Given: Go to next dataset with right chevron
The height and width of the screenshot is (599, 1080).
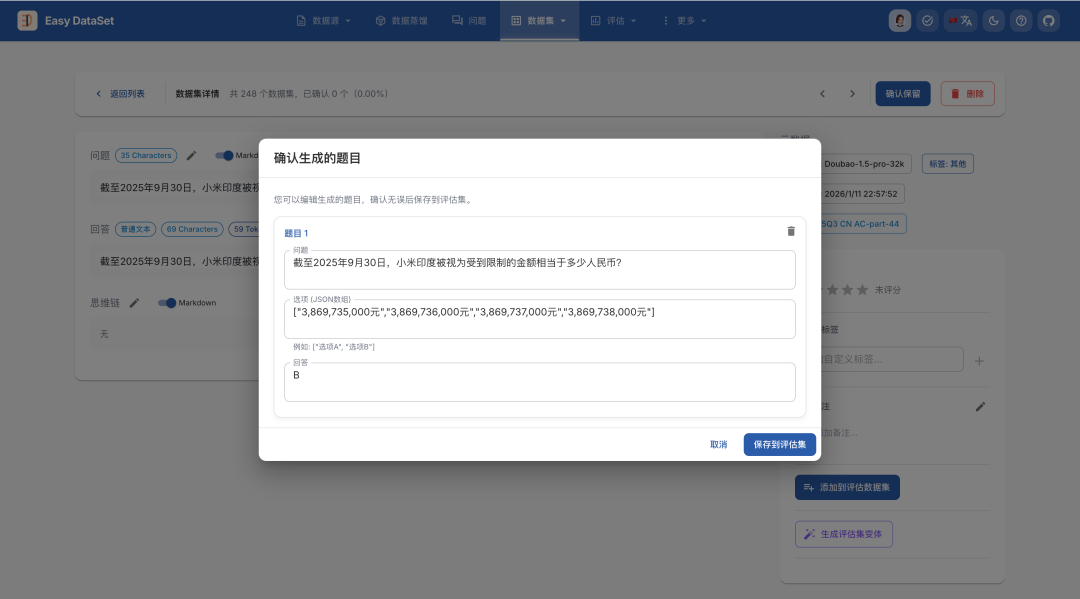Looking at the screenshot, I should coord(852,94).
